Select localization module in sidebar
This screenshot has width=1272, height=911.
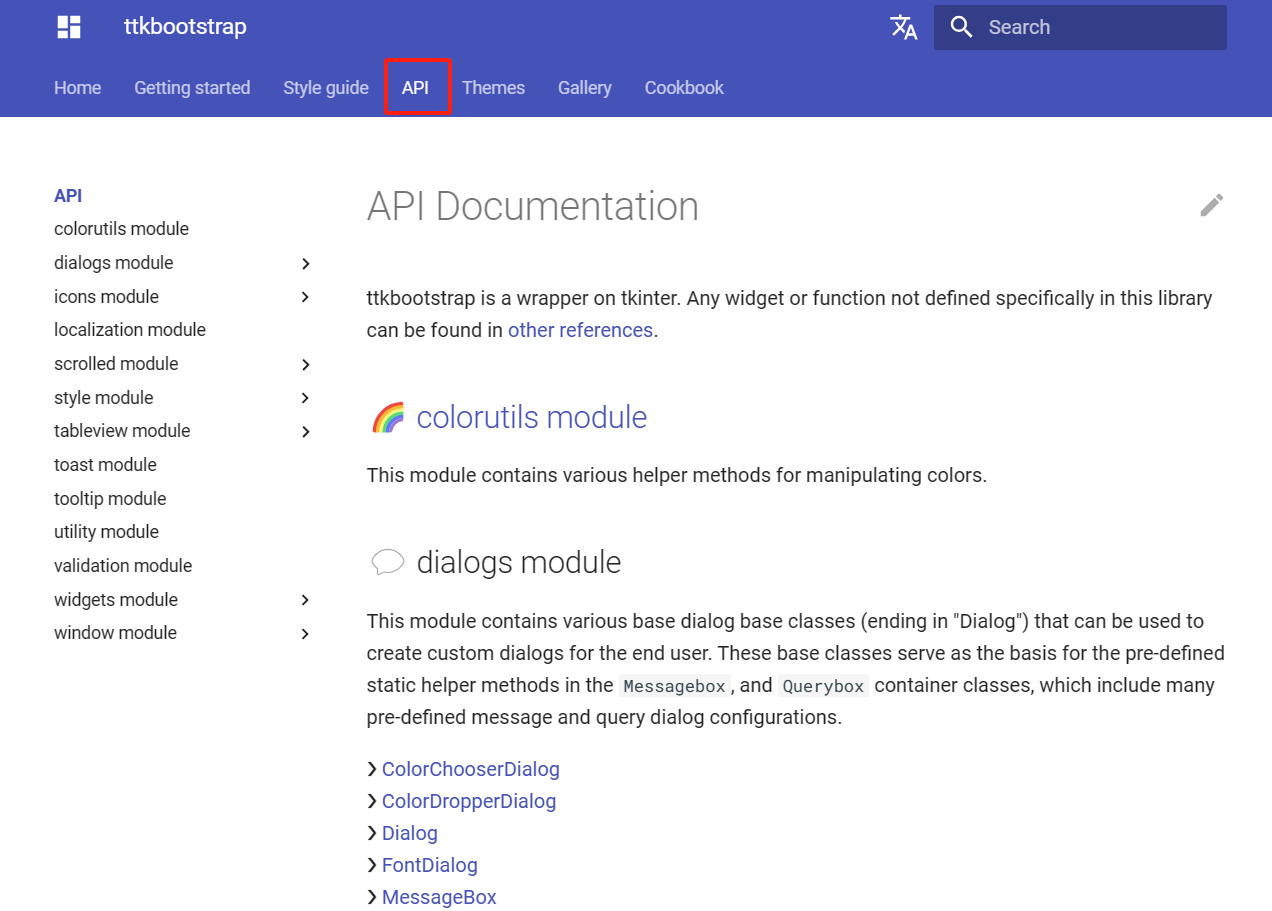click(130, 330)
